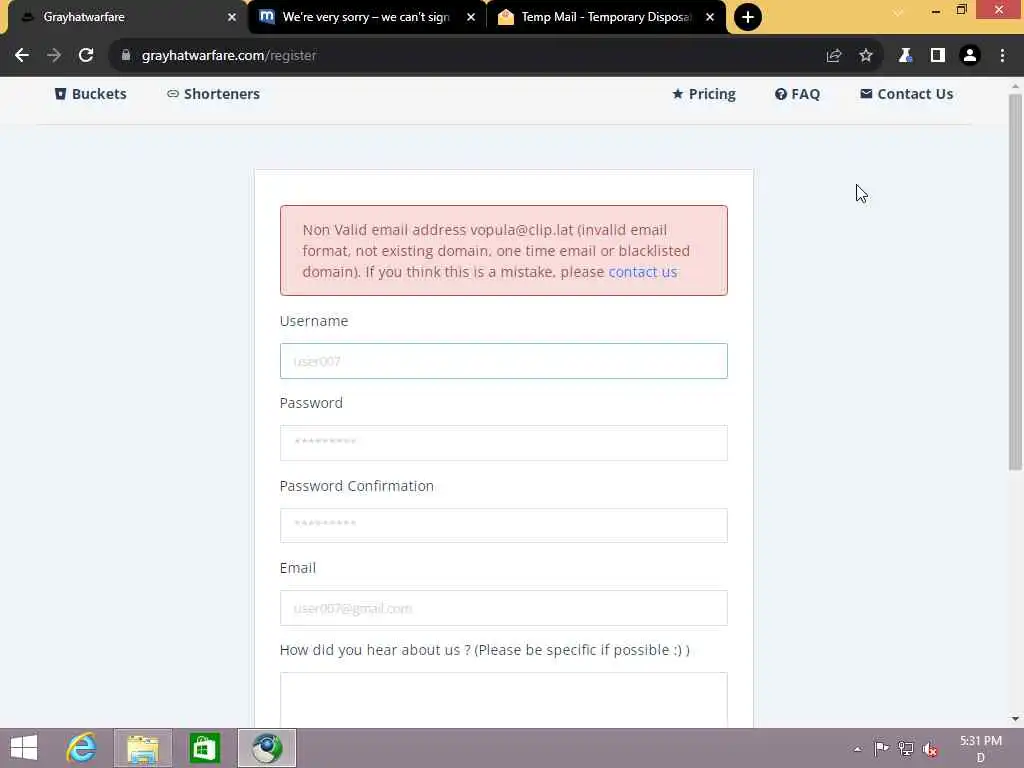Open the tab search chevron

coord(899,12)
